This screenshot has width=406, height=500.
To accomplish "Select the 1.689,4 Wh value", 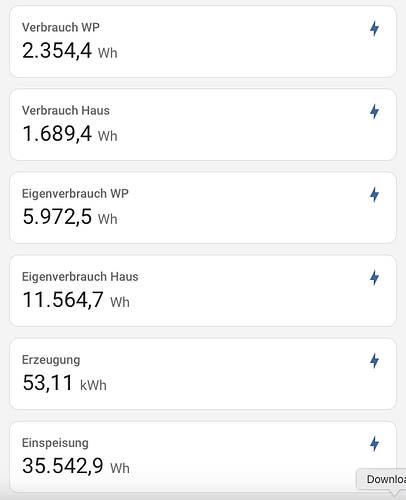I will 70,134.
